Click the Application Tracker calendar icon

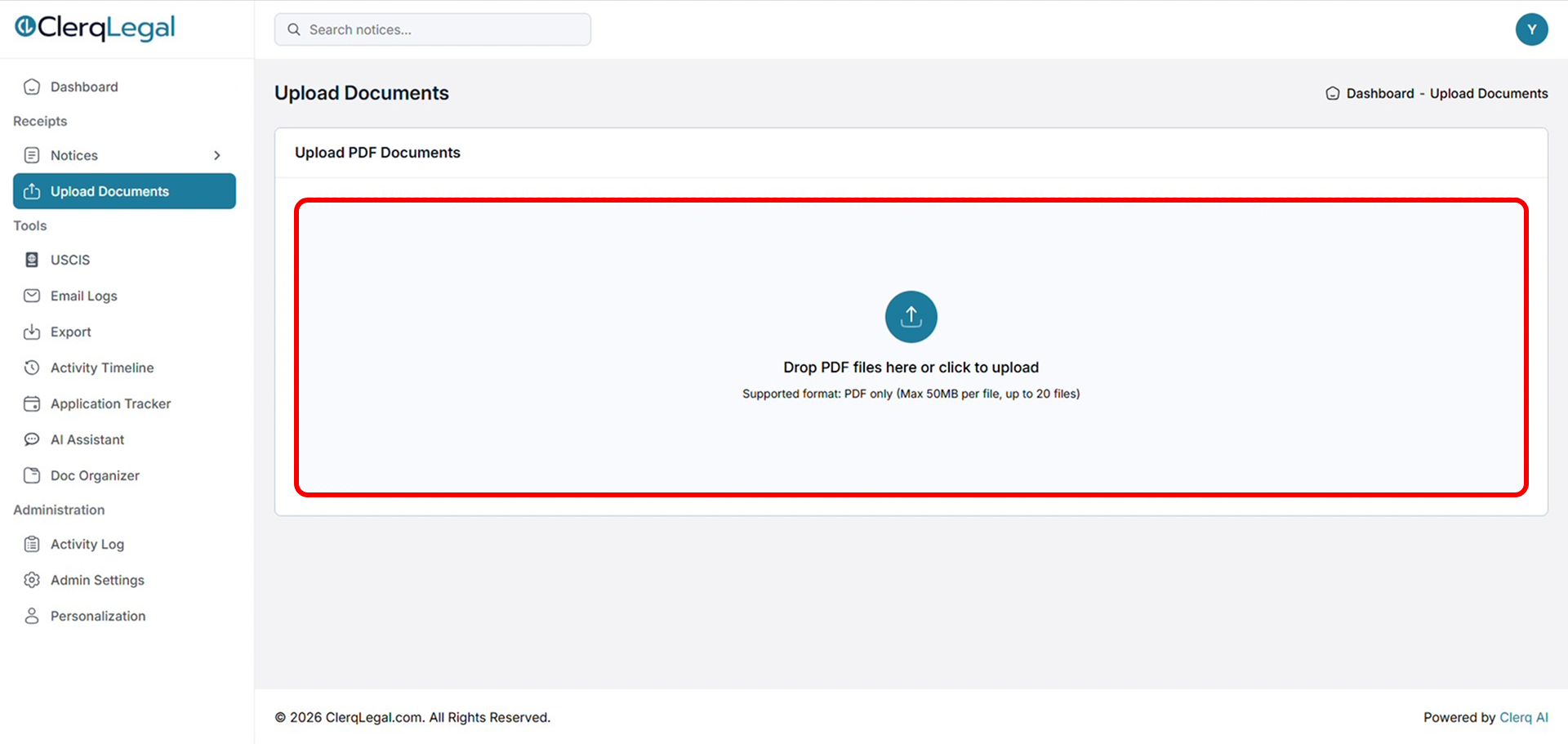(x=32, y=403)
